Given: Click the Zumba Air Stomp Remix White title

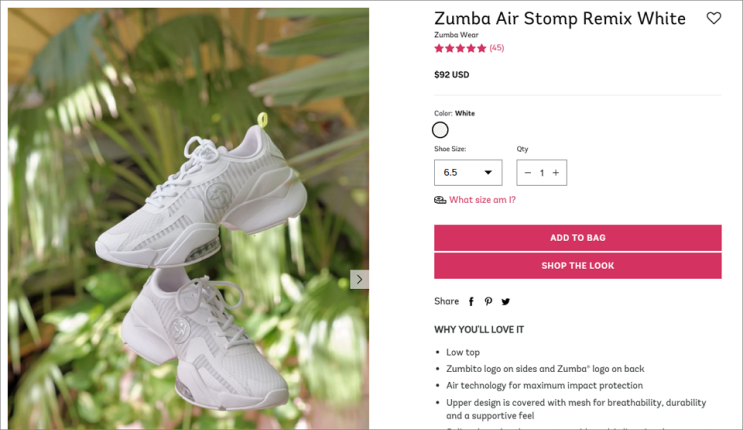Looking at the screenshot, I should [559, 18].
